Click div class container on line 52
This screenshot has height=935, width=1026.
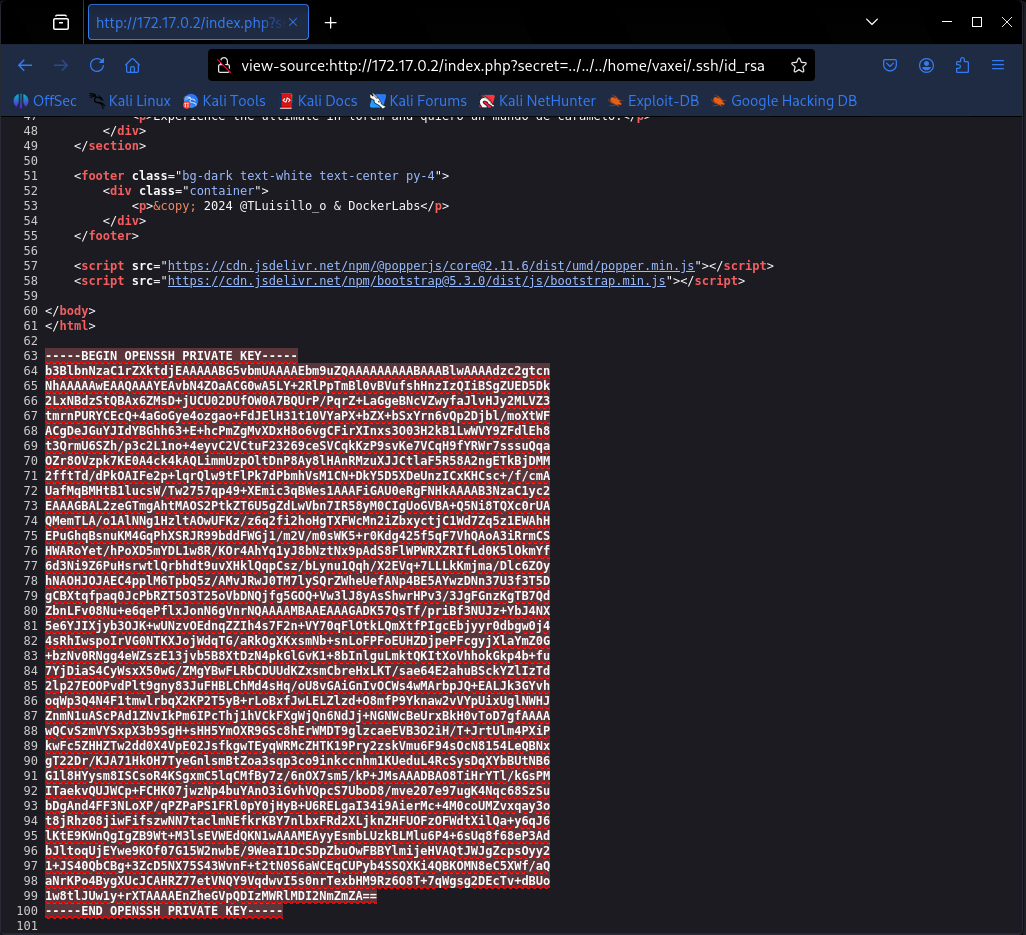pos(186,191)
